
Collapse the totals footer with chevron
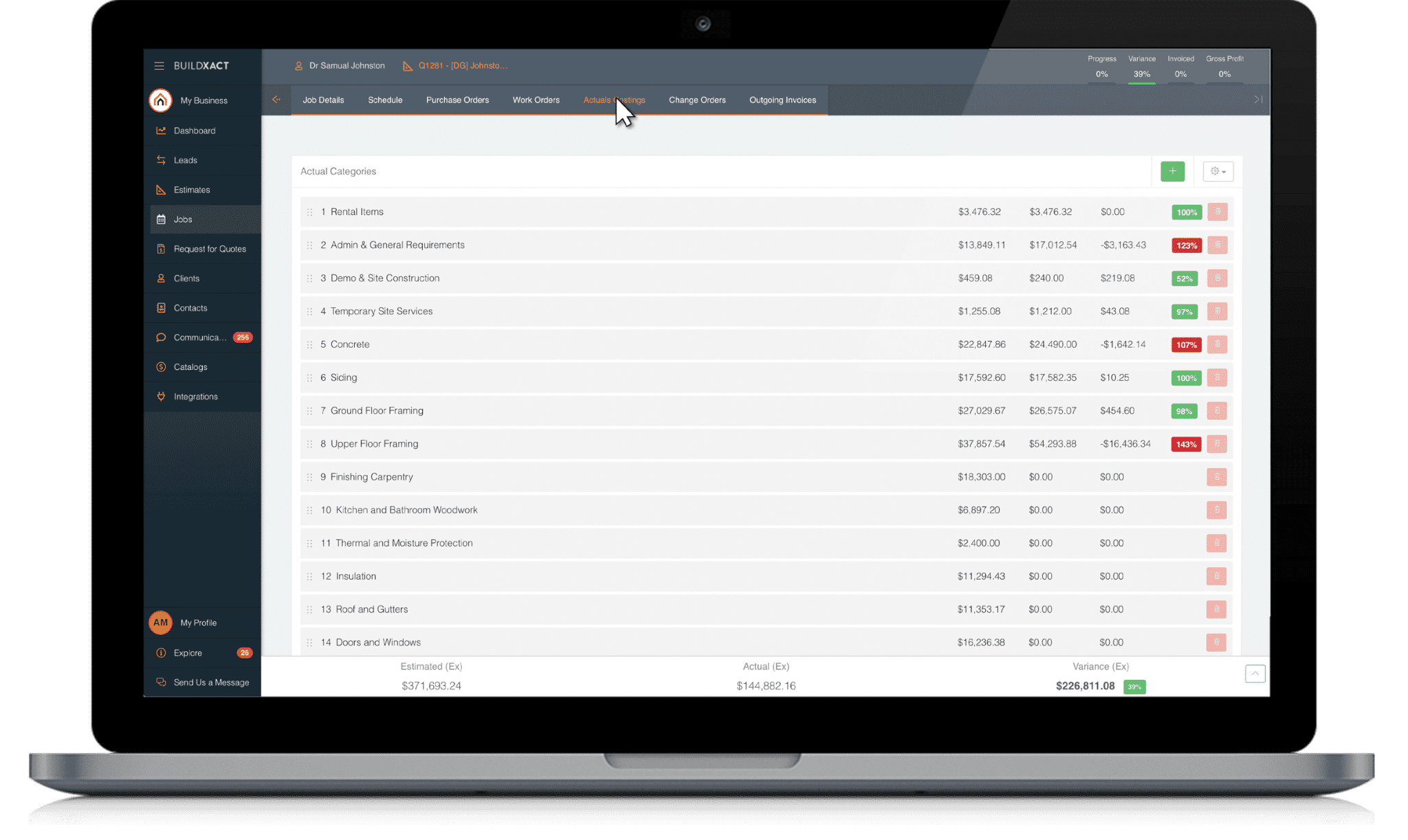(1255, 674)
